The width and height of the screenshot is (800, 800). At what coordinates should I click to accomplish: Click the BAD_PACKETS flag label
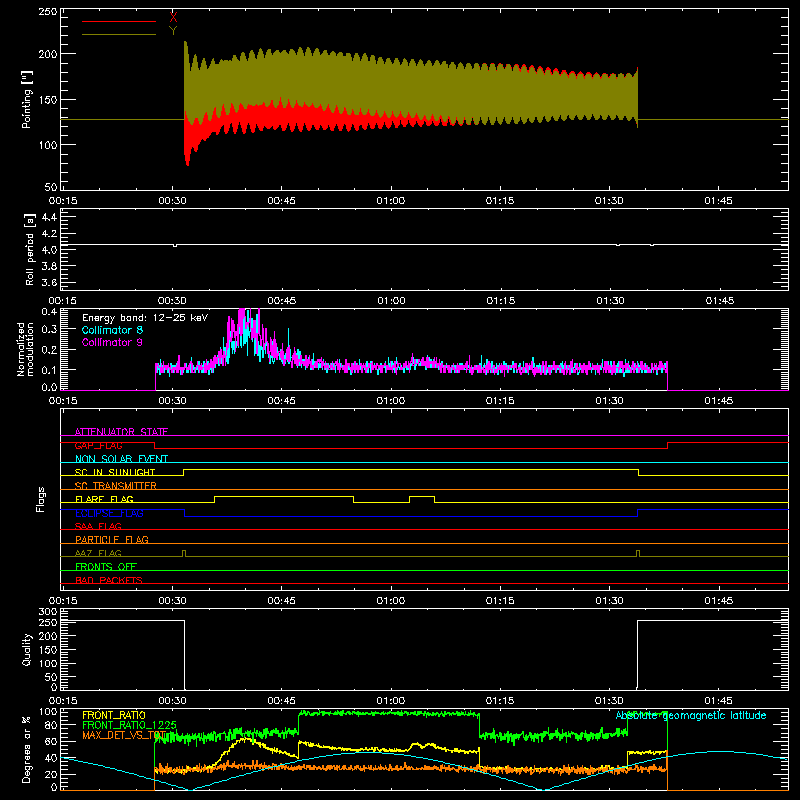coord(109,580)
